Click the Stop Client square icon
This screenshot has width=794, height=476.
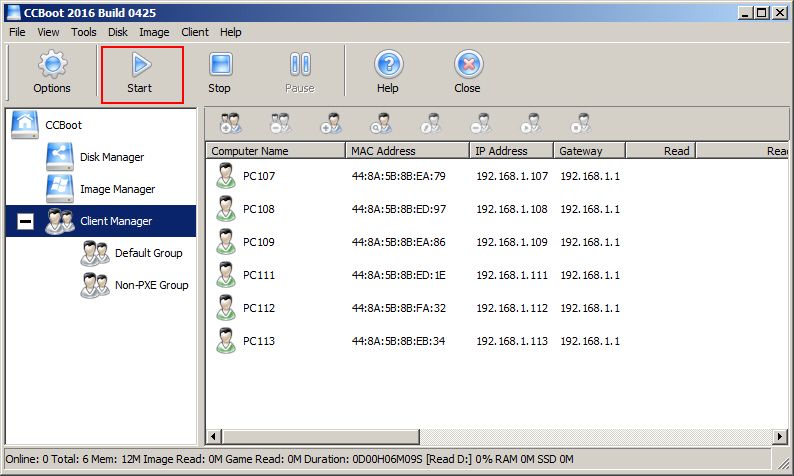pyautogui.click(x=581, y=123)
